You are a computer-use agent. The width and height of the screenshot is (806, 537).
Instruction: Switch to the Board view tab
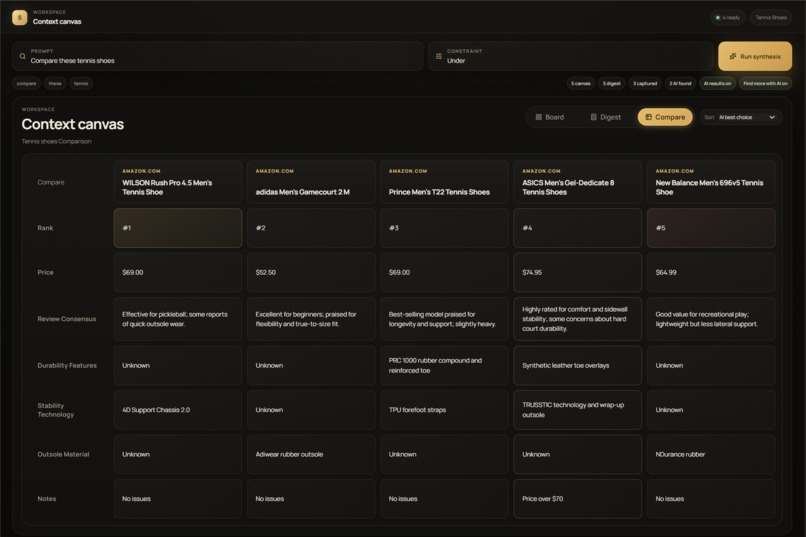549,117
